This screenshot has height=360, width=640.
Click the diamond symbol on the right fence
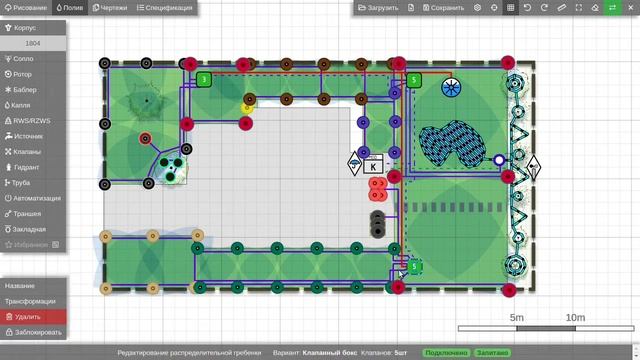(533, 168)
